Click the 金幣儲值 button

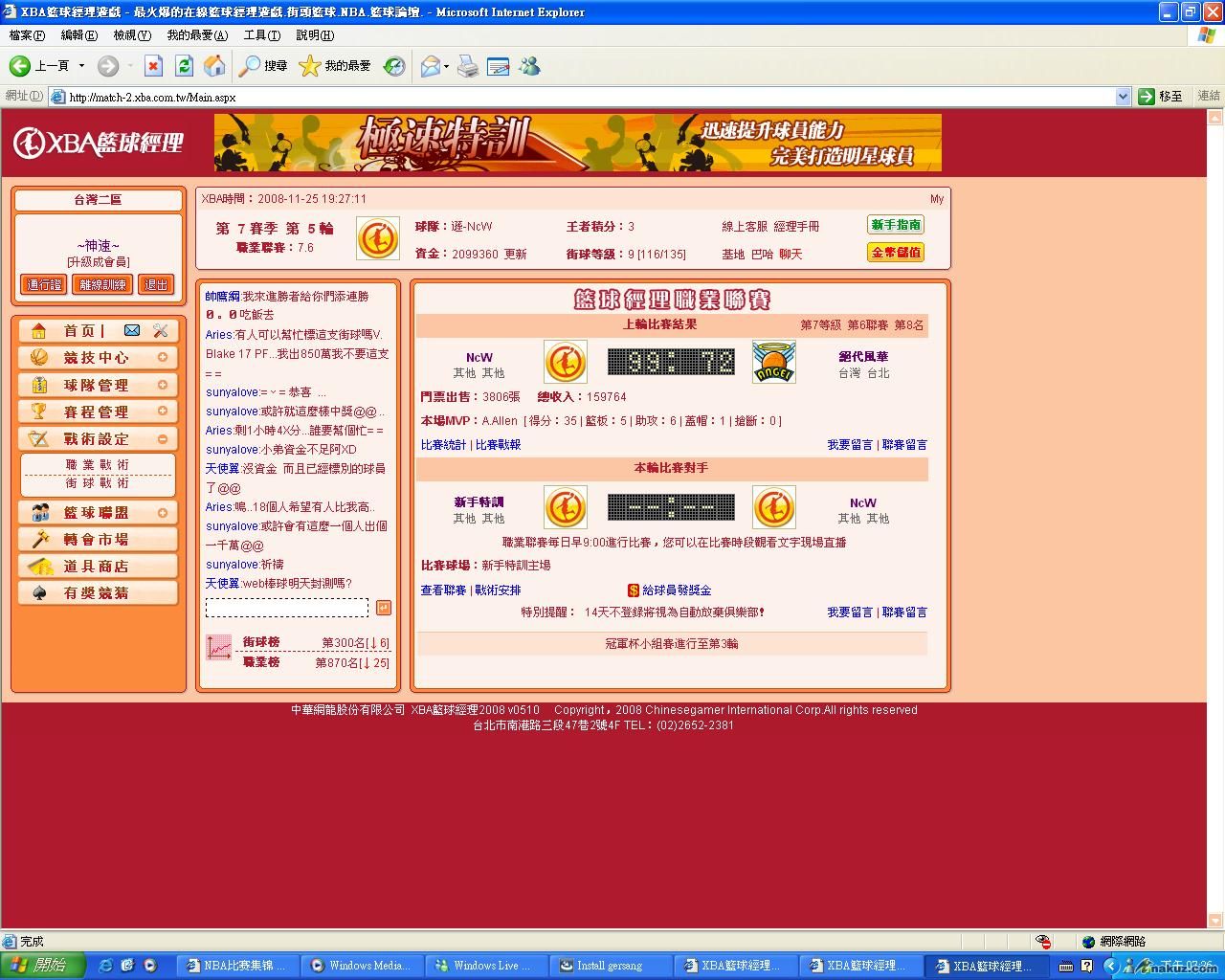[896, 253]
